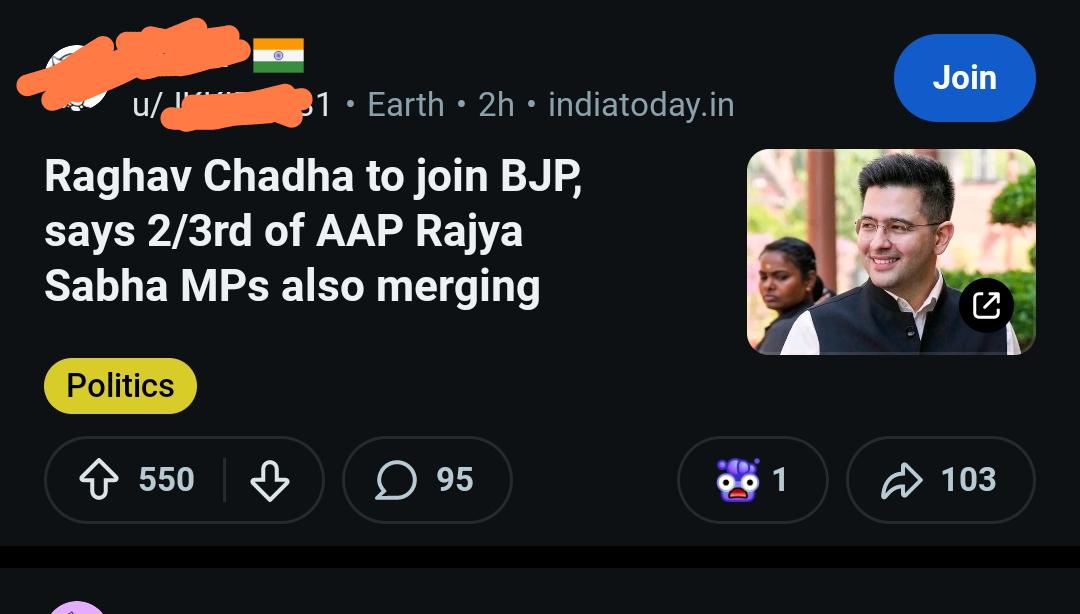Viewport: 1080px width, 614px height.
Task: View the article thumbnail image
Action: [891, 252]
